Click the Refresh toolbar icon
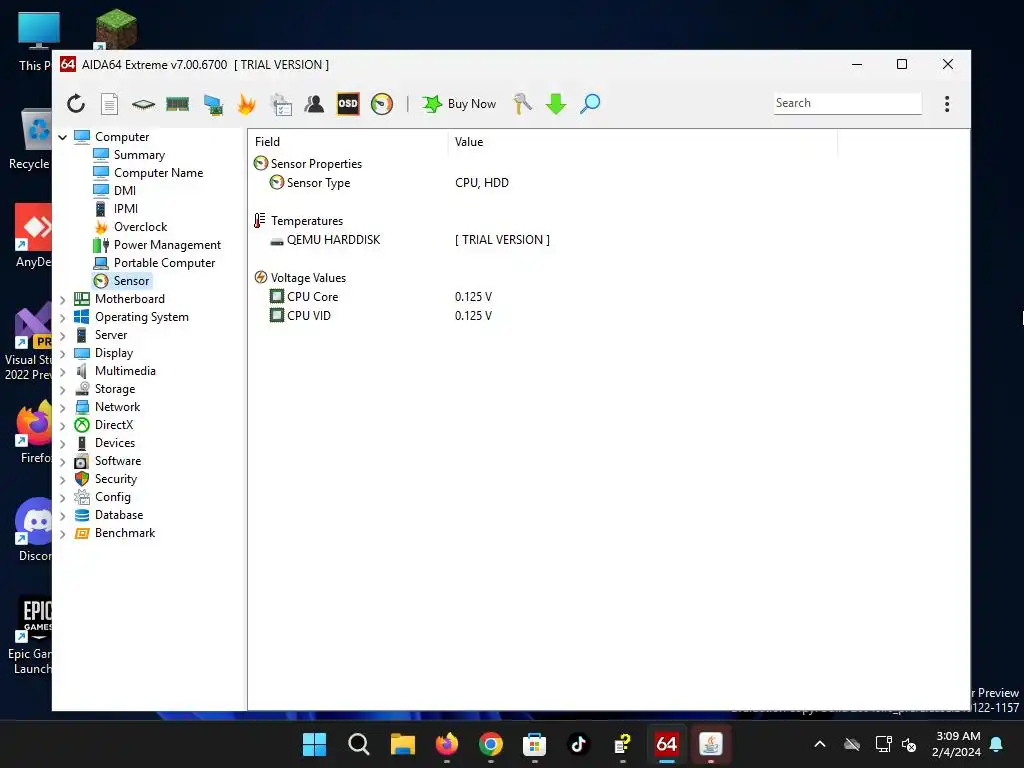This screenshot has width=1024, height=768. tap(76, 104)
